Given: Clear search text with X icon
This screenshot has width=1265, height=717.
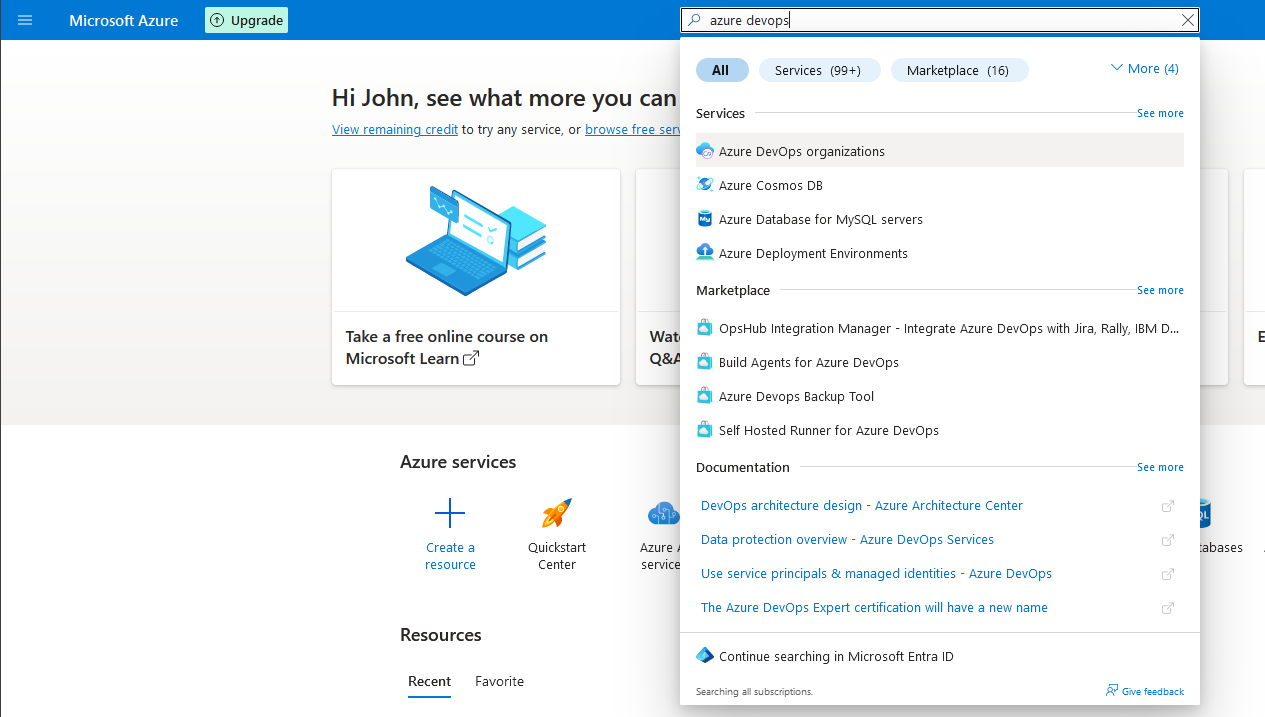Looking at the screenshot, I should (1187, 20).
